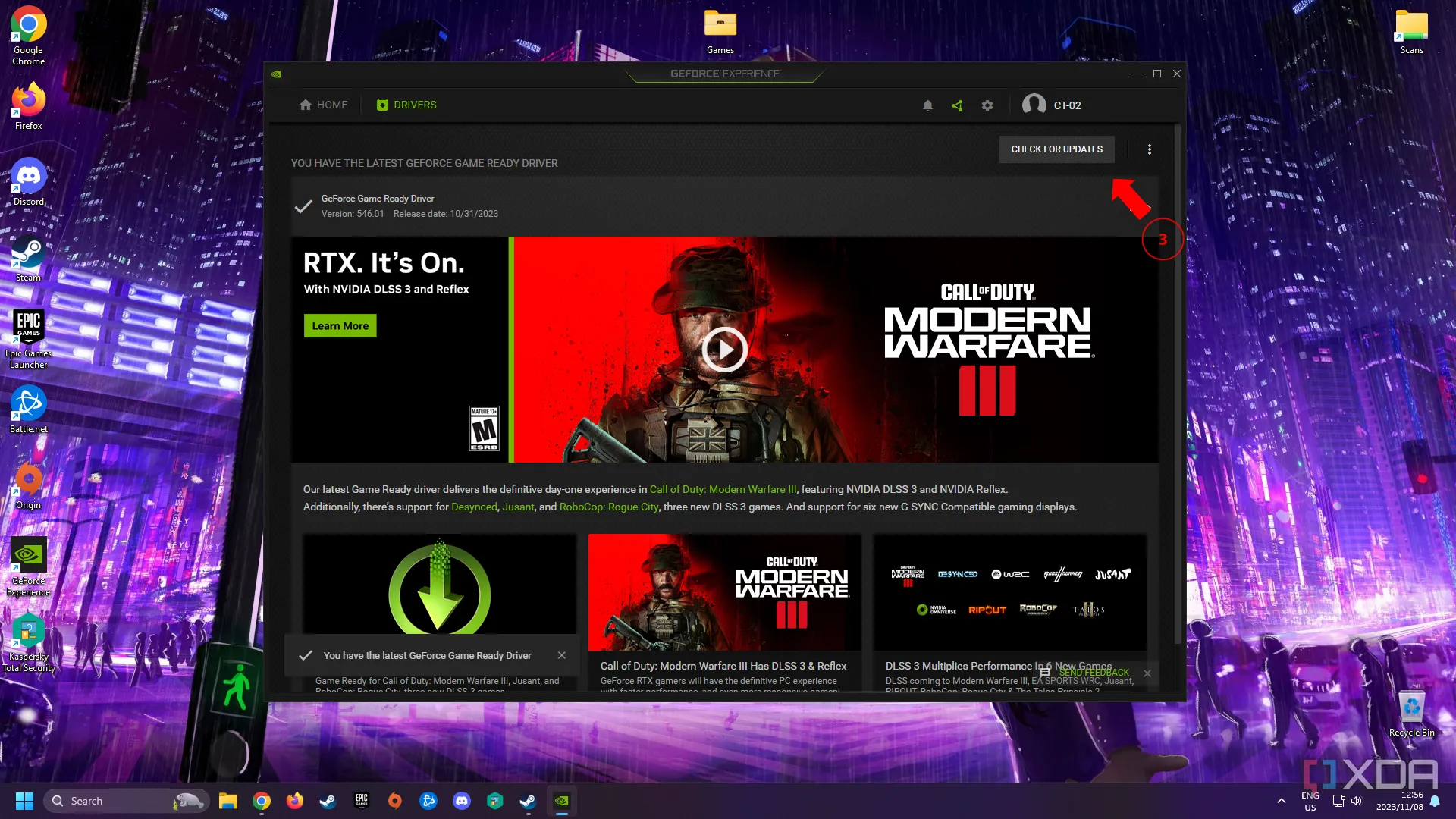This screenshot has height=819, width=1456.
Task: Open the settings gear icon
Action: (x=987, y=105)
